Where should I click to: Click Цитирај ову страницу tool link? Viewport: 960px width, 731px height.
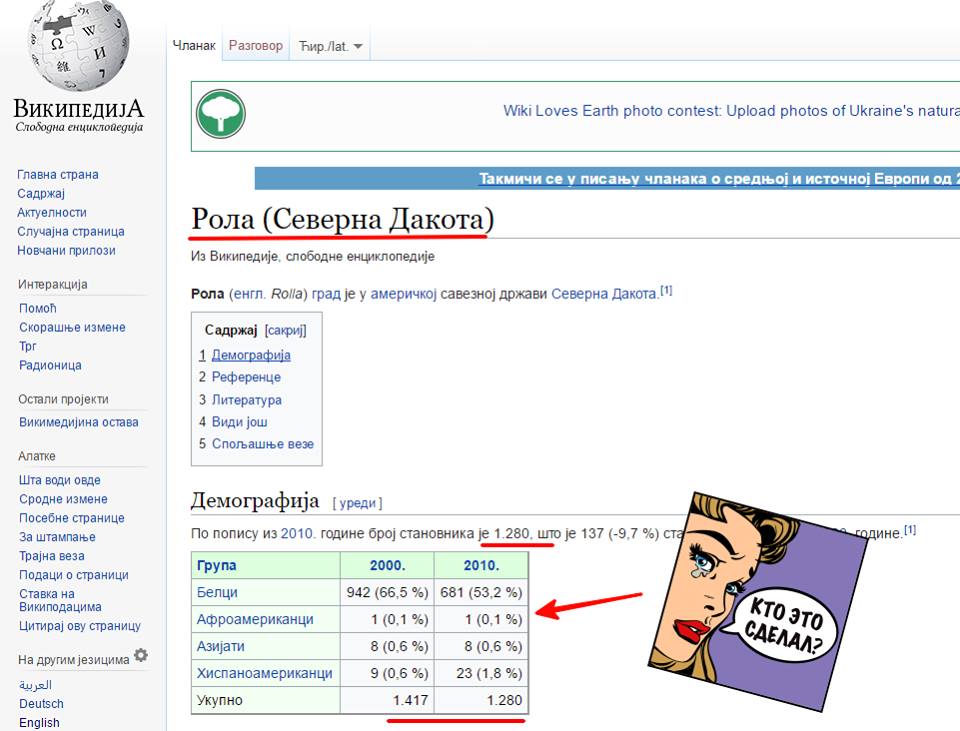(80, 626)
